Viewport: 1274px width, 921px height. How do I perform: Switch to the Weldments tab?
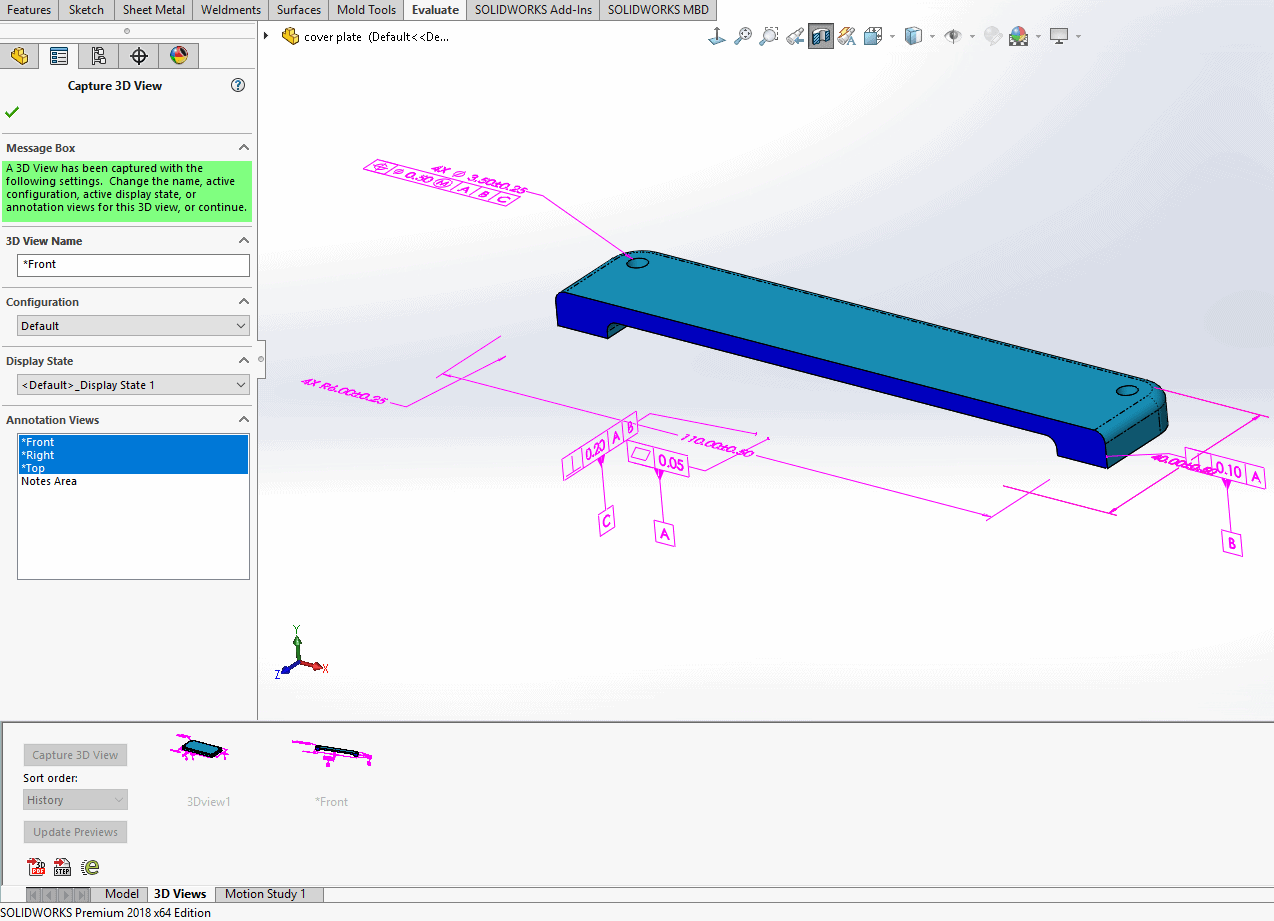(x=231, y=10)
